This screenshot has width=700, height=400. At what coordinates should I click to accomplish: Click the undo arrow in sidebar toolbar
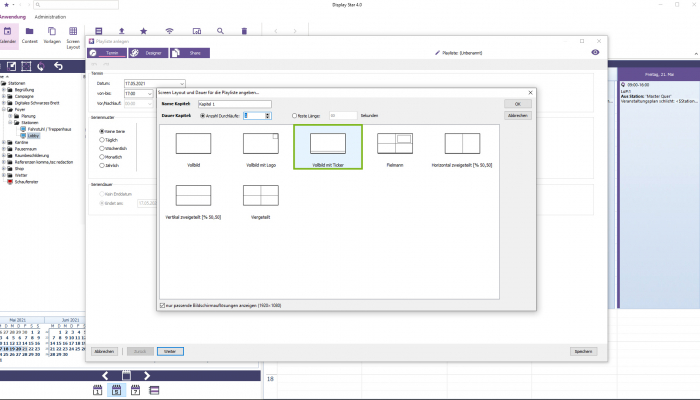[x=57, y=67]
